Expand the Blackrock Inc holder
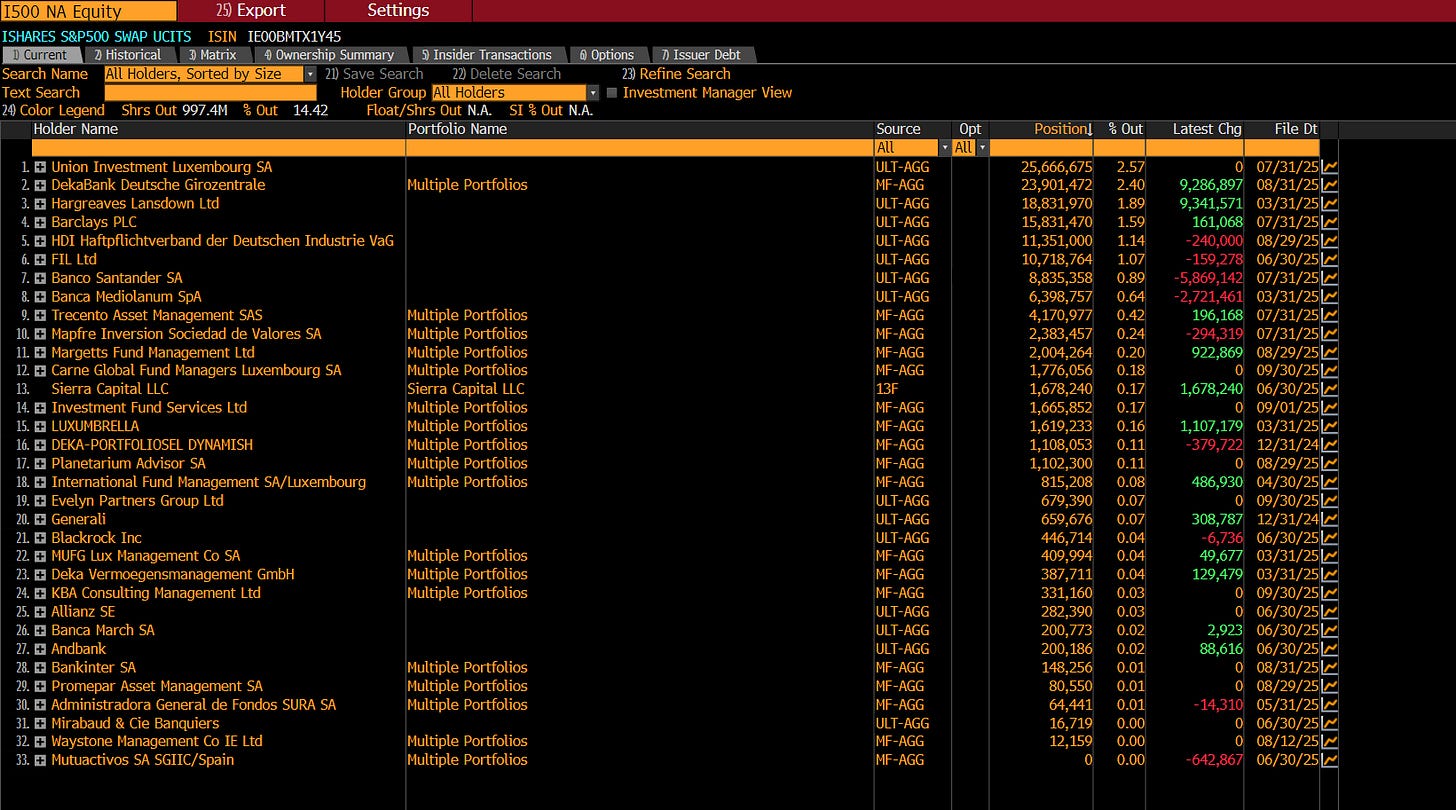The height and width of the screenshot is (810, 1456). pos(40,538)
